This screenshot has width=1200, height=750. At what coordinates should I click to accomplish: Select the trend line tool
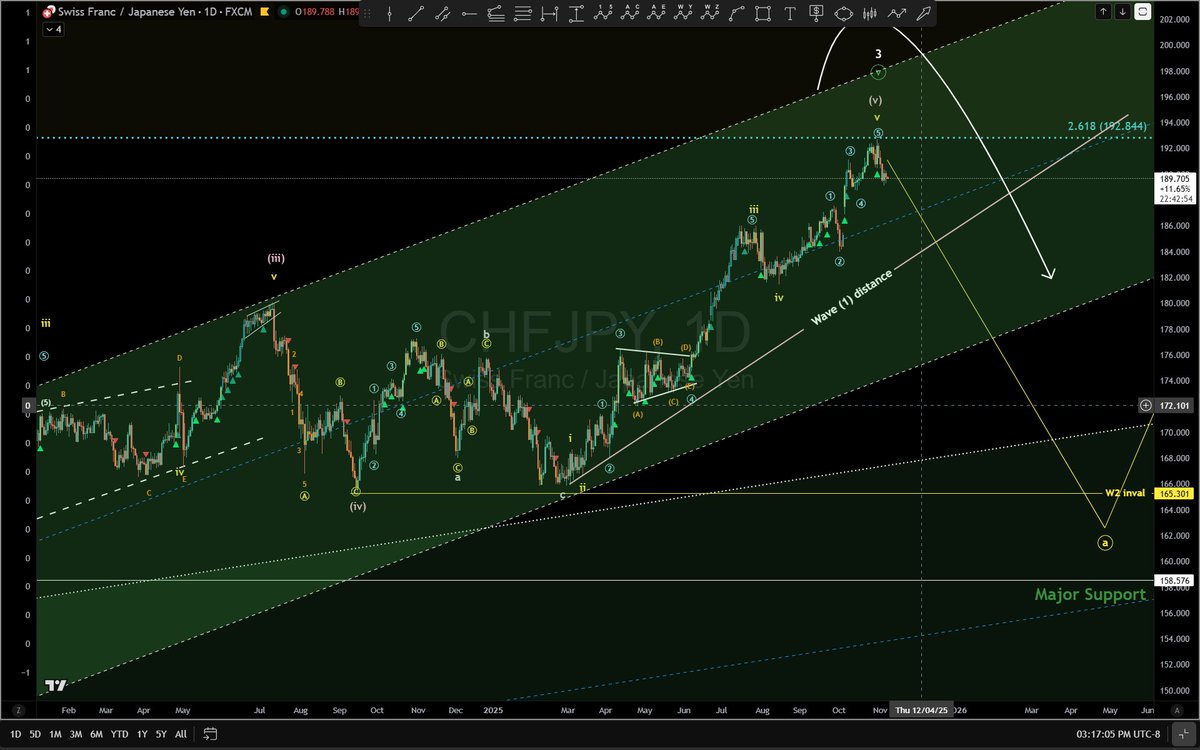pyautogui.click(x=416, y=14)
